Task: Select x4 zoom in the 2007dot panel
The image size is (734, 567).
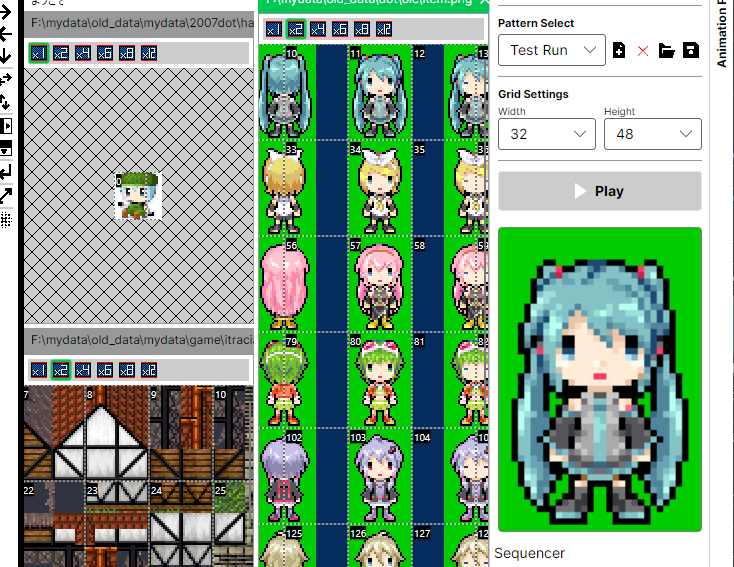Action: point(83,53)
